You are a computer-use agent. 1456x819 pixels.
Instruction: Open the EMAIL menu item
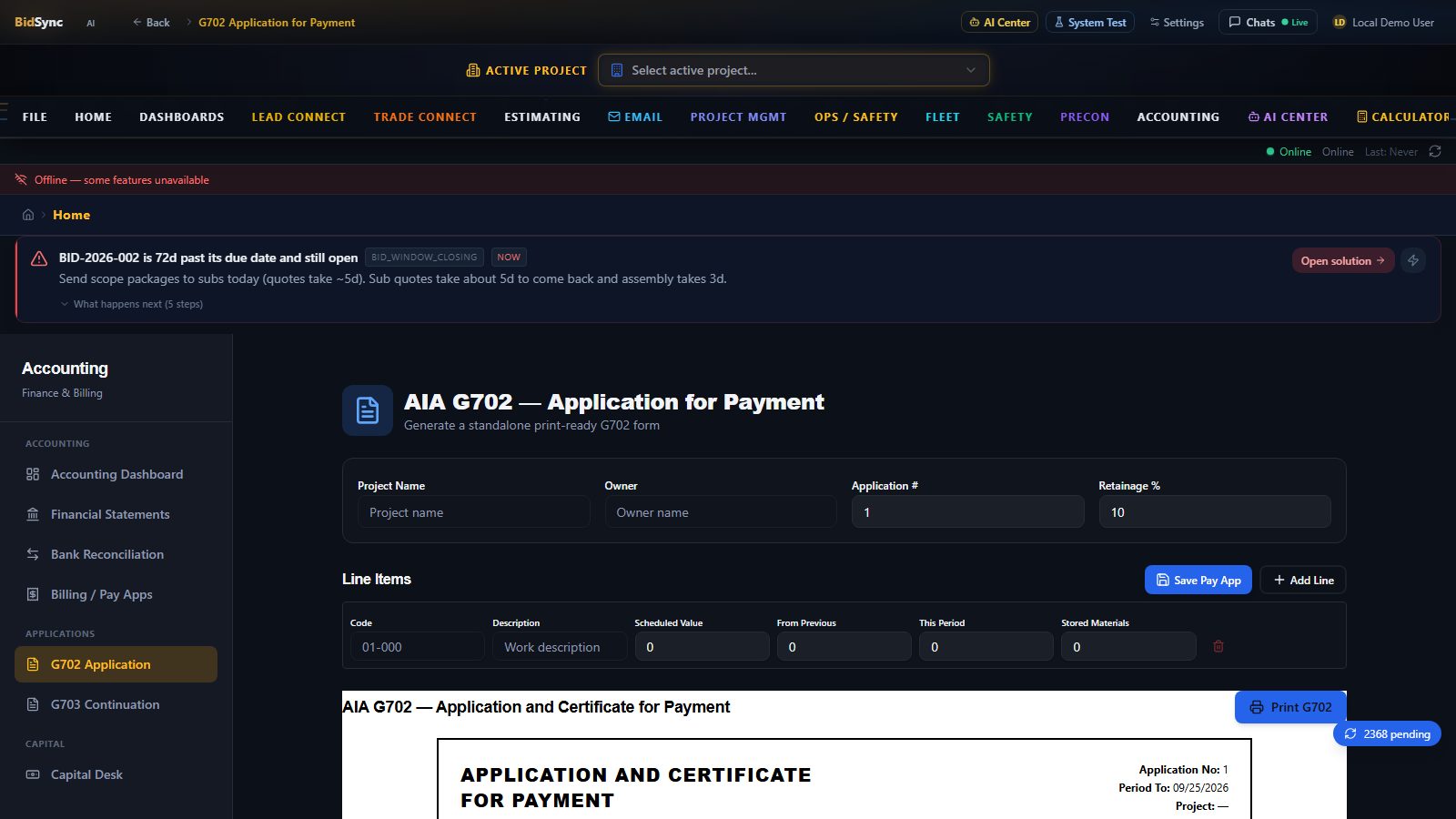635,116
